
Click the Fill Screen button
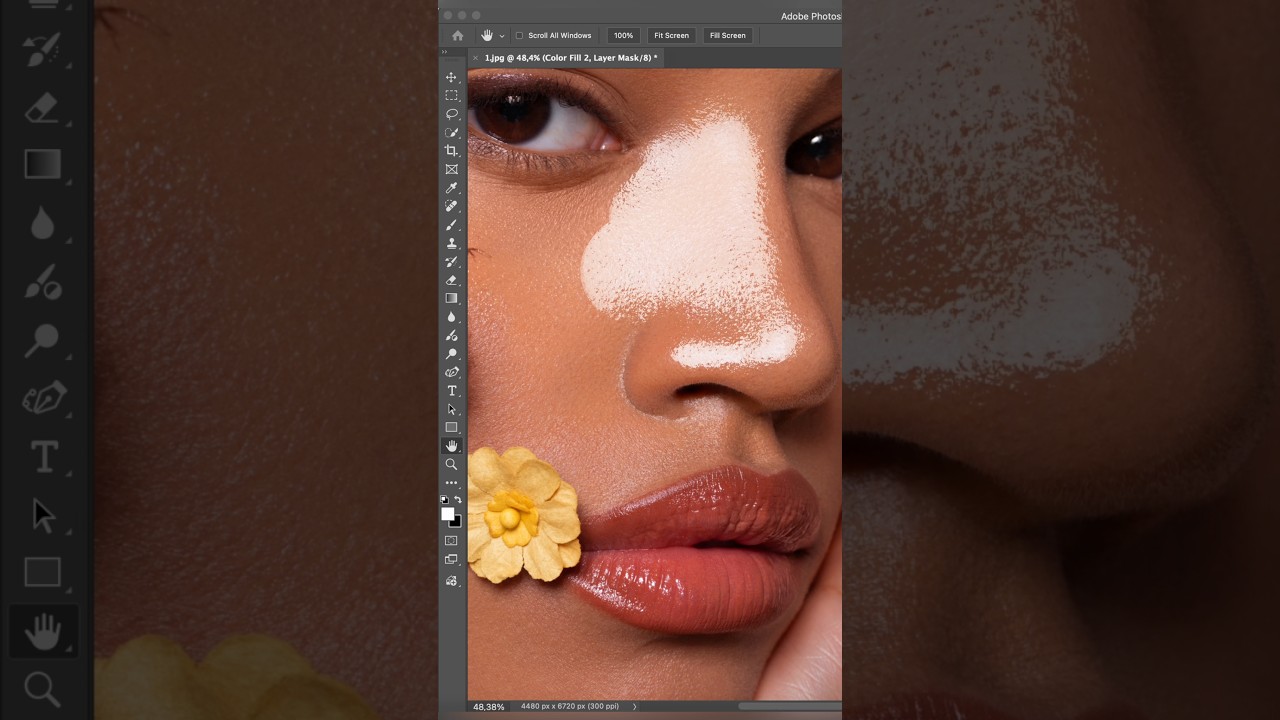(727, 35)
